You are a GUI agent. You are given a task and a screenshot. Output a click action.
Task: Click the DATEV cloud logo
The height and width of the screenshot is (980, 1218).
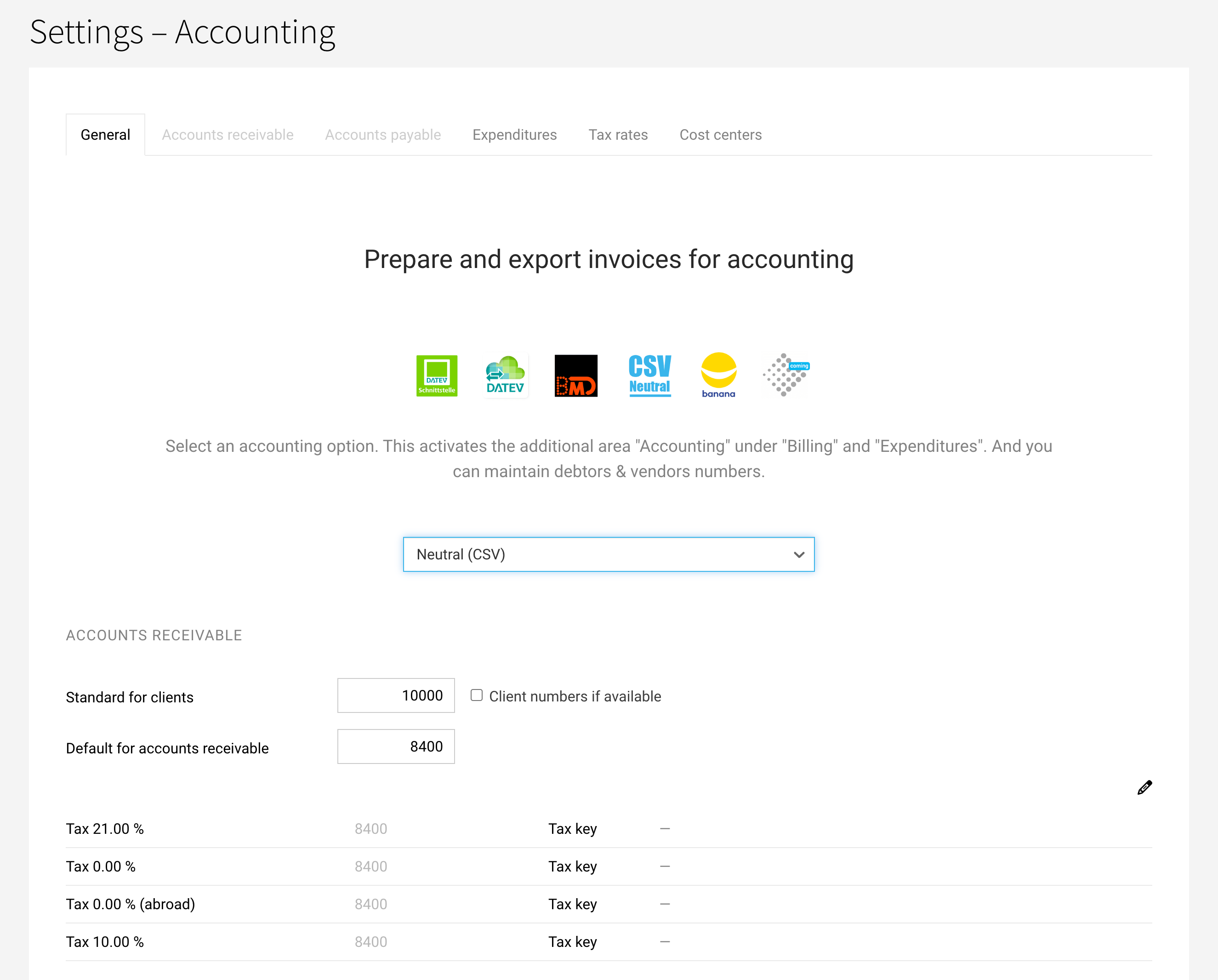pos(505,376)
